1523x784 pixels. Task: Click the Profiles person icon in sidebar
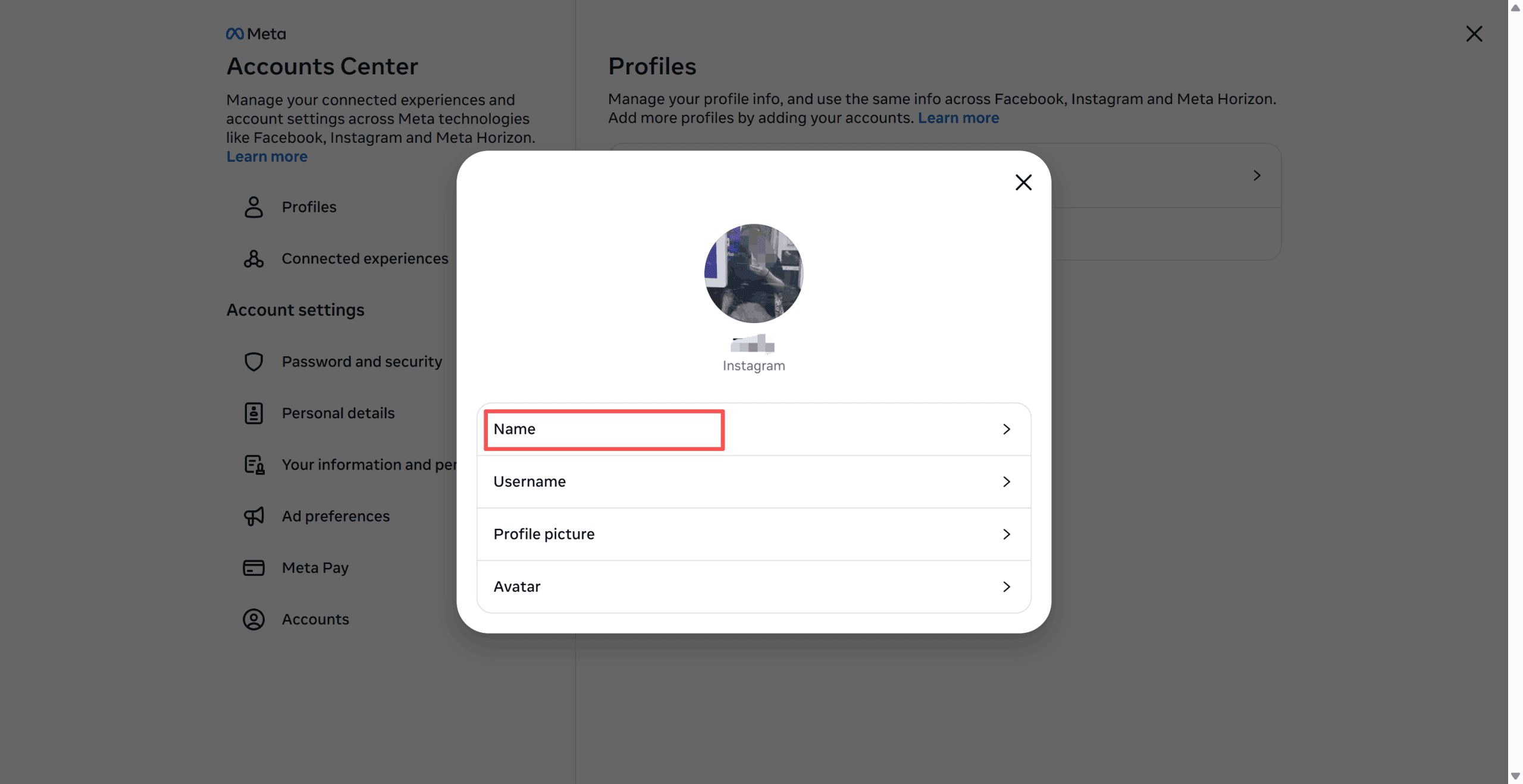pyautogui.click(x=253, y=207)
